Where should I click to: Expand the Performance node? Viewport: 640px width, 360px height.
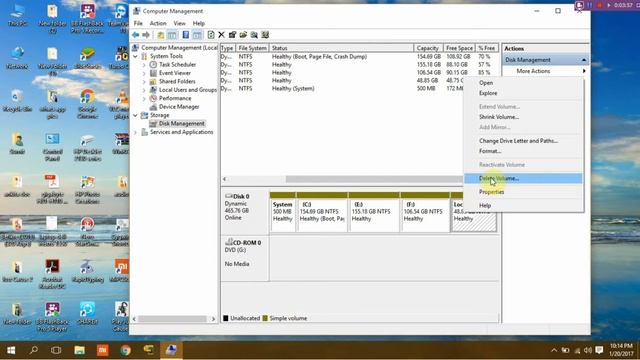pyautogui.click(x=144, y=98)
